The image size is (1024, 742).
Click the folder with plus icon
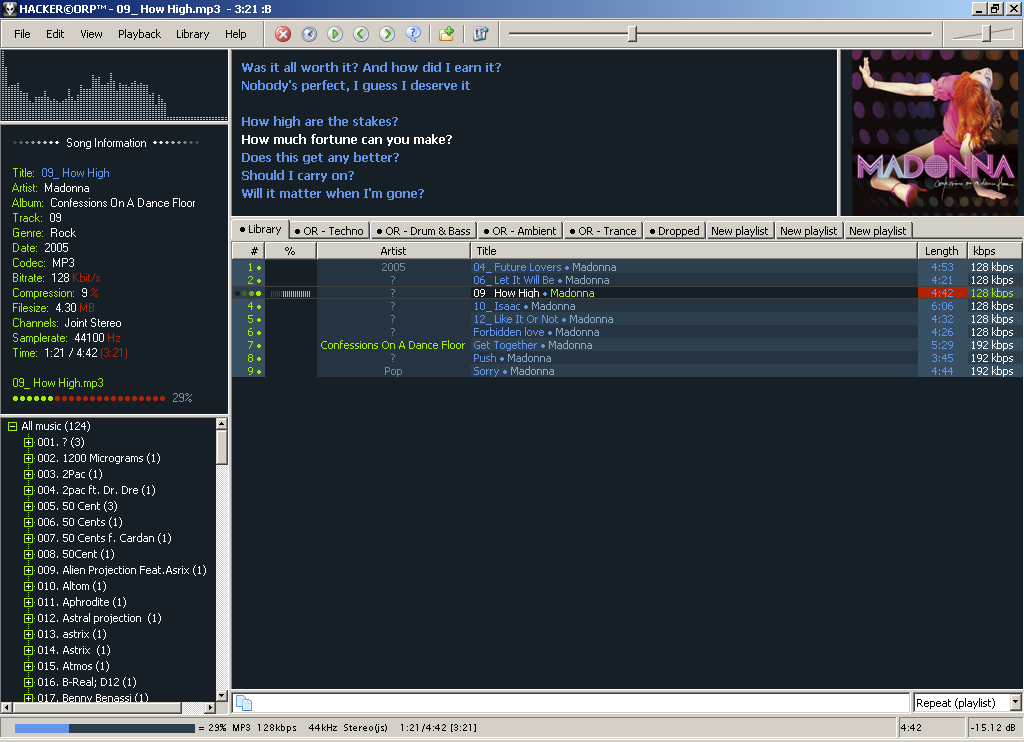click(447, 34)
